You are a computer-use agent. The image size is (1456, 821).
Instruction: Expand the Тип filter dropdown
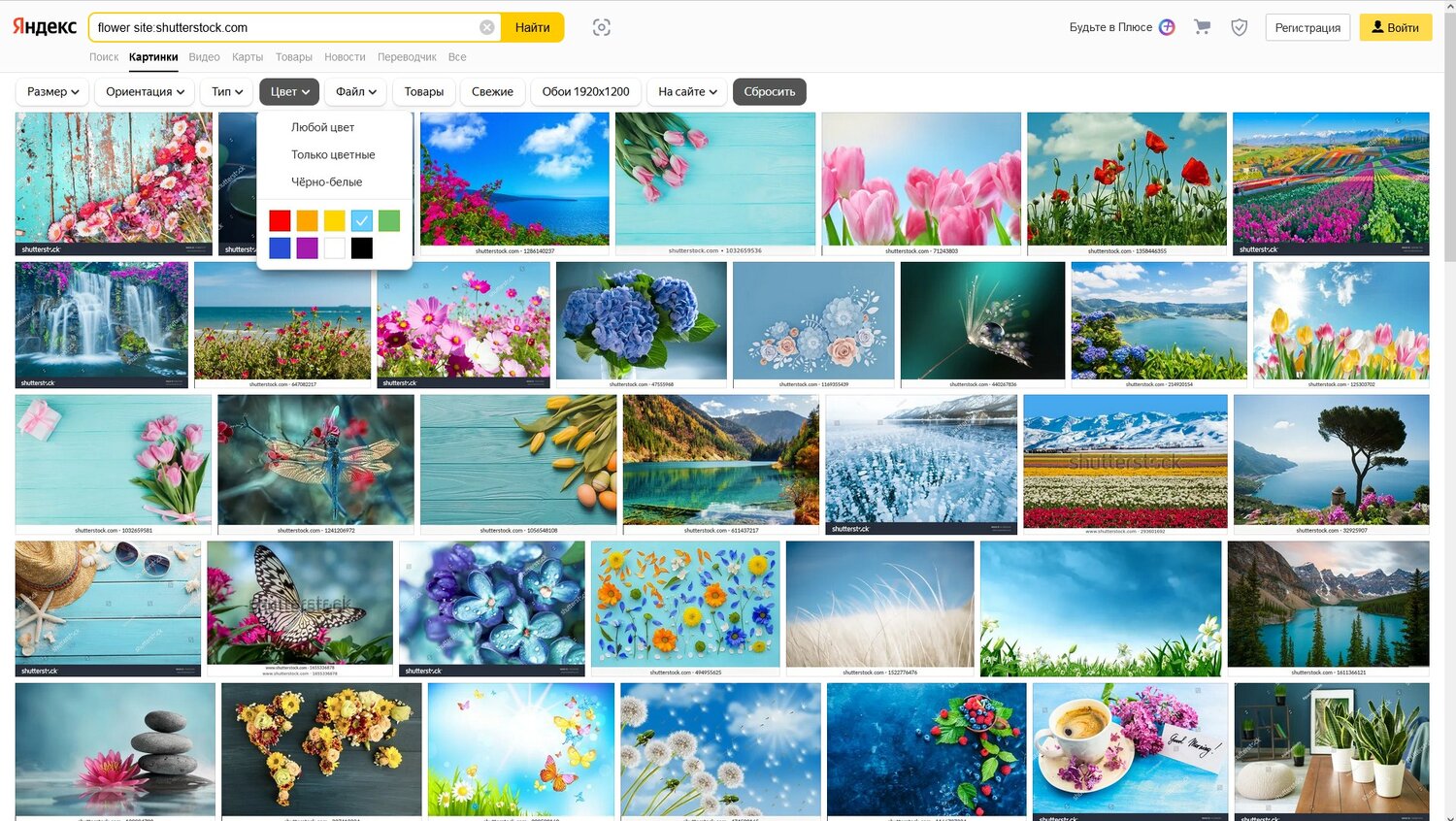point(227,91)
